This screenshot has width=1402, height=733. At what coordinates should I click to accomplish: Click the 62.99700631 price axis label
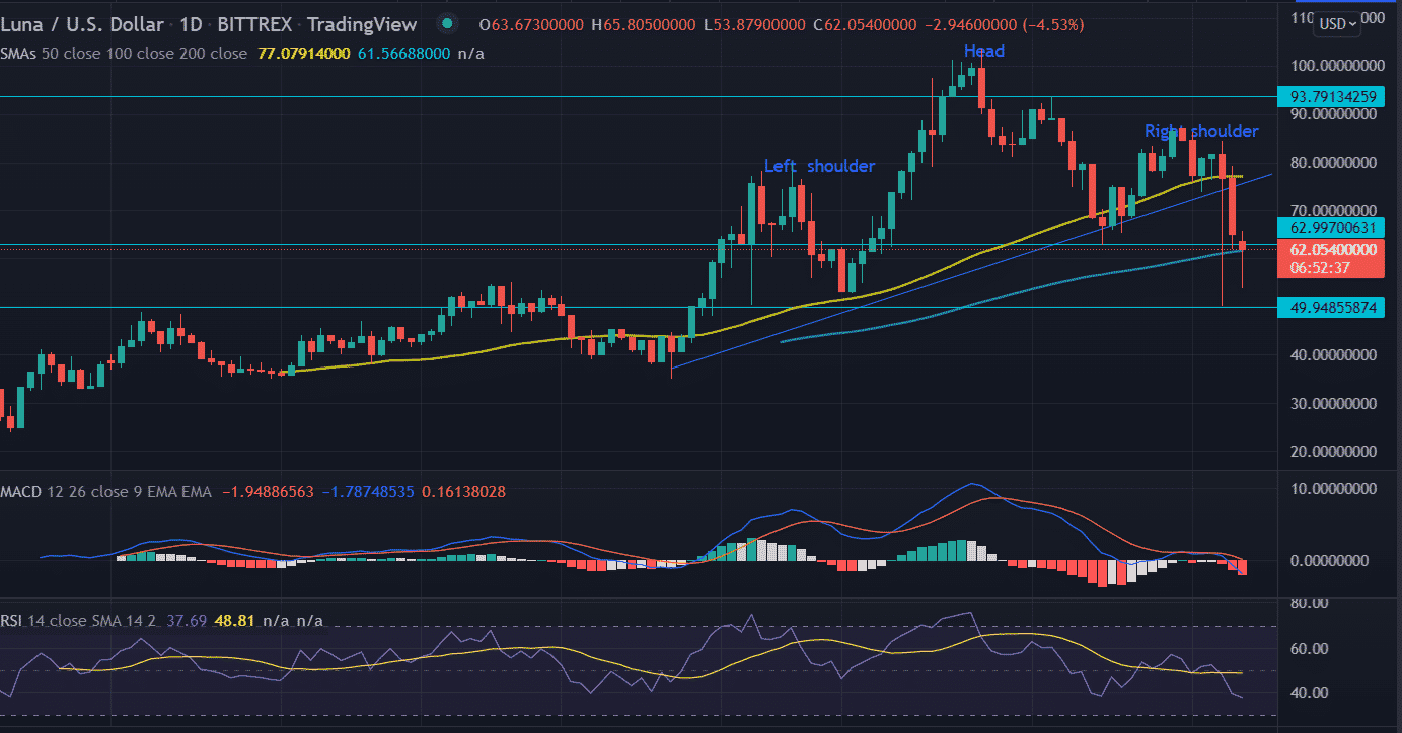(1331, 227)
